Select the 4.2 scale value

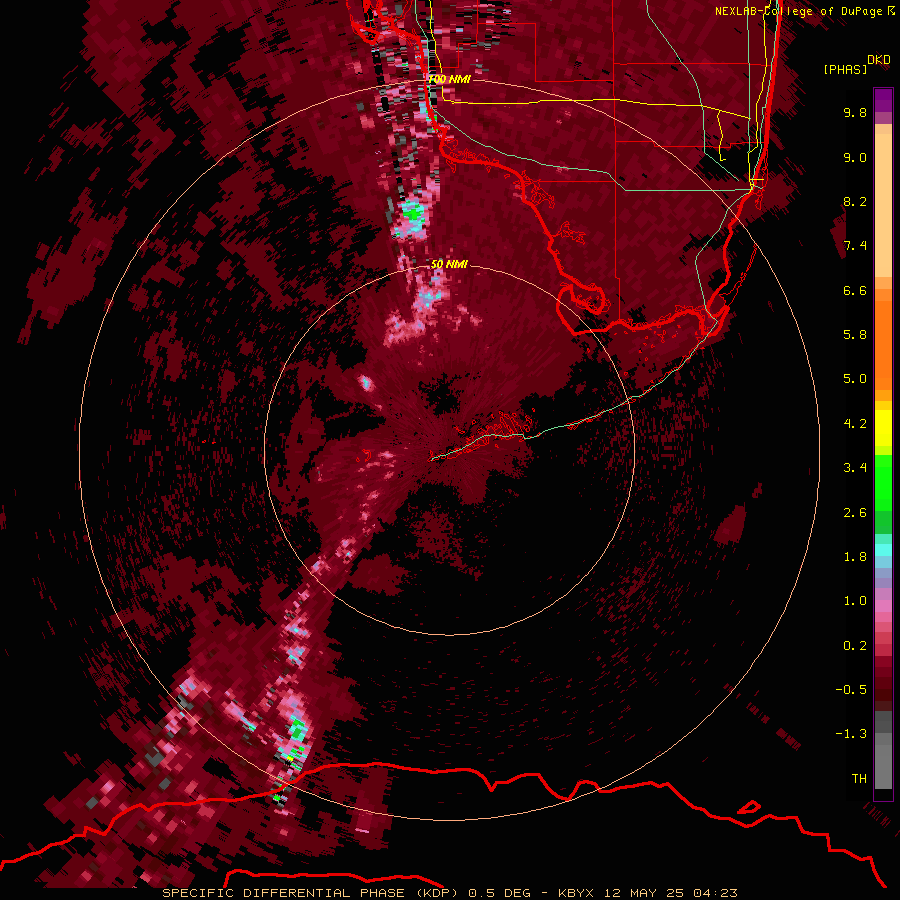pyautogui.click(x=855, y=424)
